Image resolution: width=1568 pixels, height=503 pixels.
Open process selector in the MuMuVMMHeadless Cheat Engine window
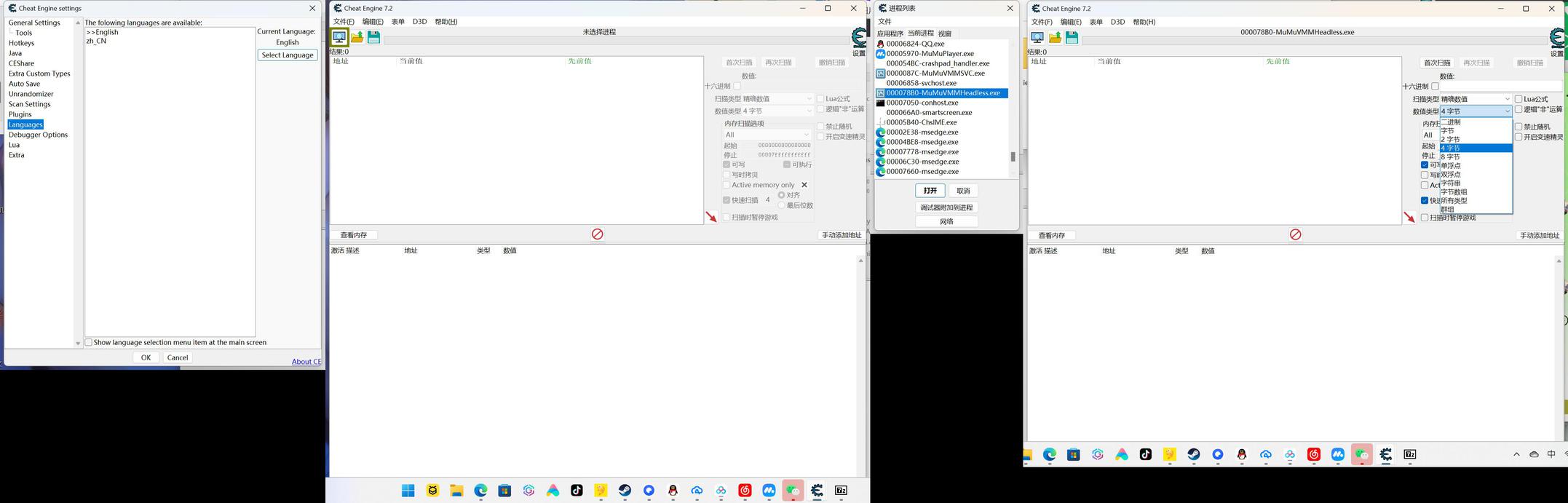click(x=1037, y=38)
